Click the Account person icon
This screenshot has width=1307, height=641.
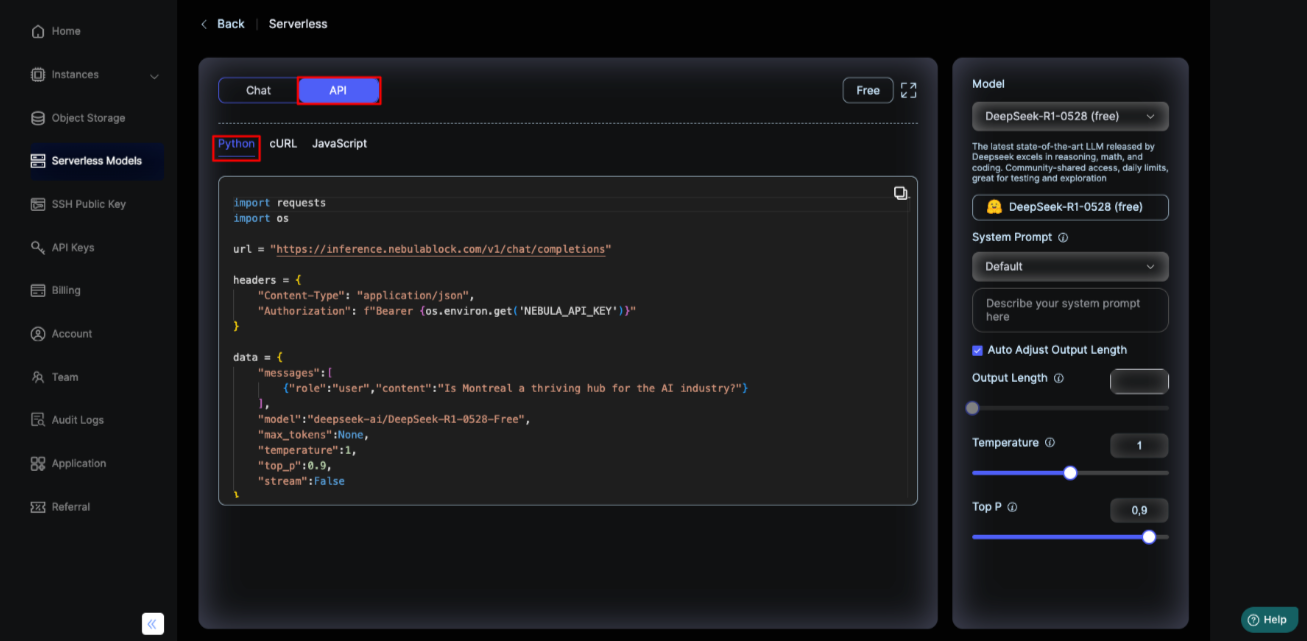[x=38, y=334]
